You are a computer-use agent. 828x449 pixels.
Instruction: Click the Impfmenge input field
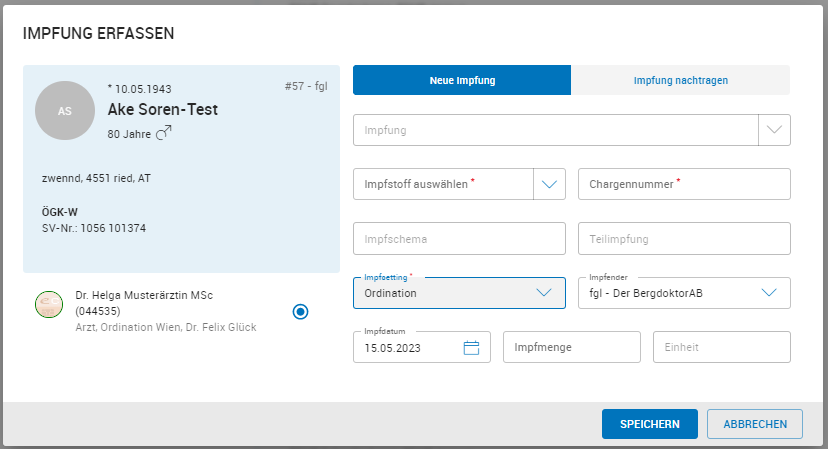(571, 347)
